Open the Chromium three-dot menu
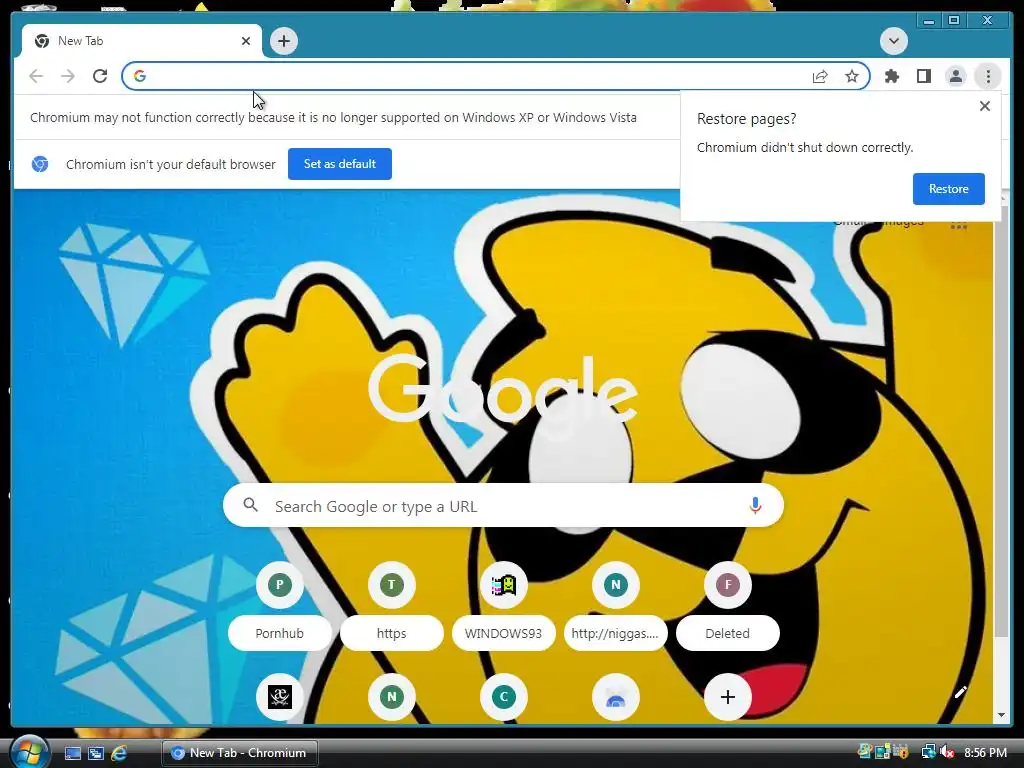 pos(988,76)
